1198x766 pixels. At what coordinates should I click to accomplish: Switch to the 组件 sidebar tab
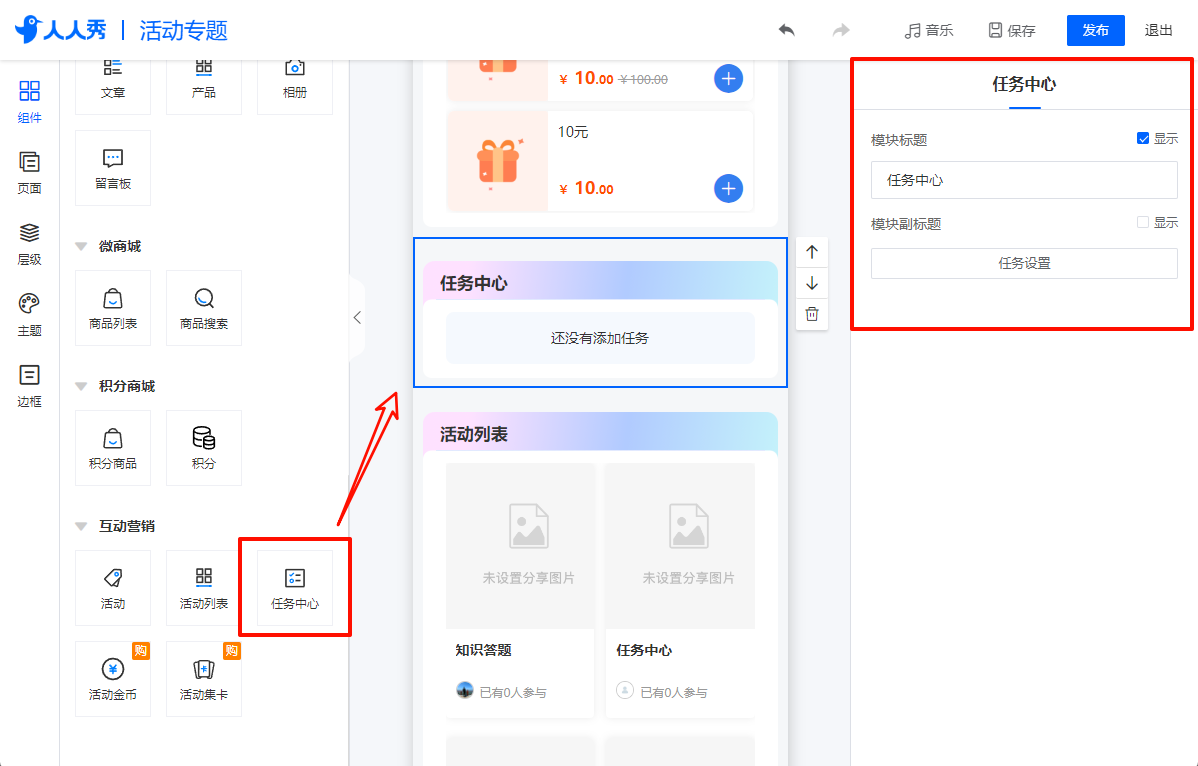point(29,102)
